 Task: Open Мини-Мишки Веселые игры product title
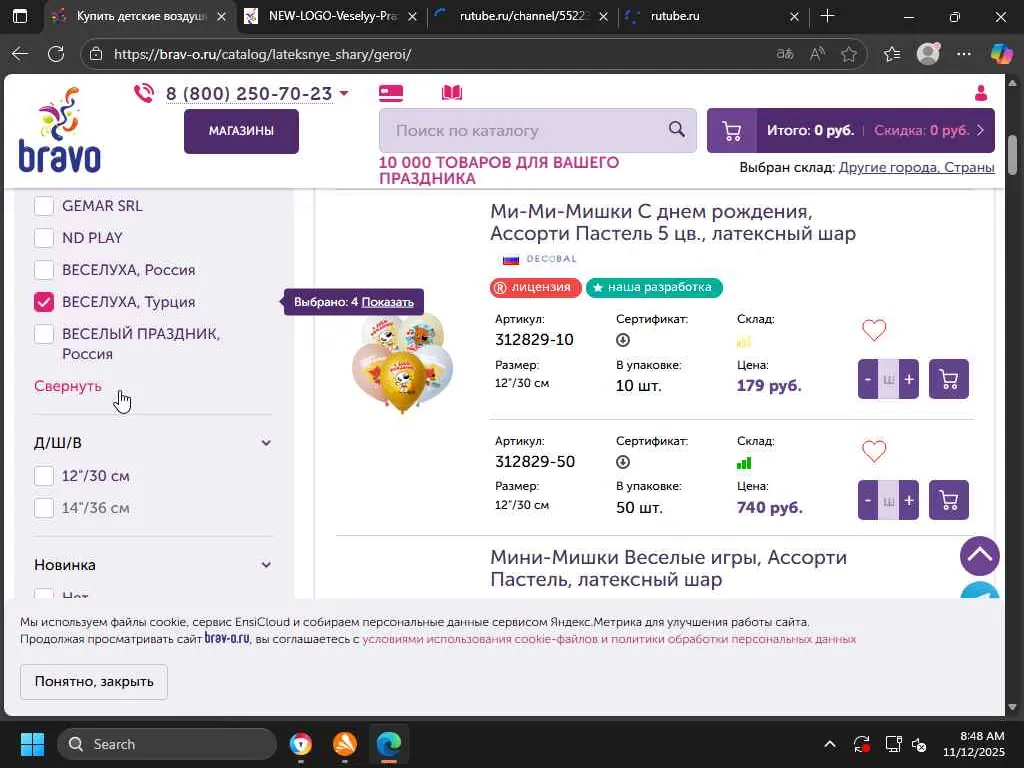[x=668, y=568]
